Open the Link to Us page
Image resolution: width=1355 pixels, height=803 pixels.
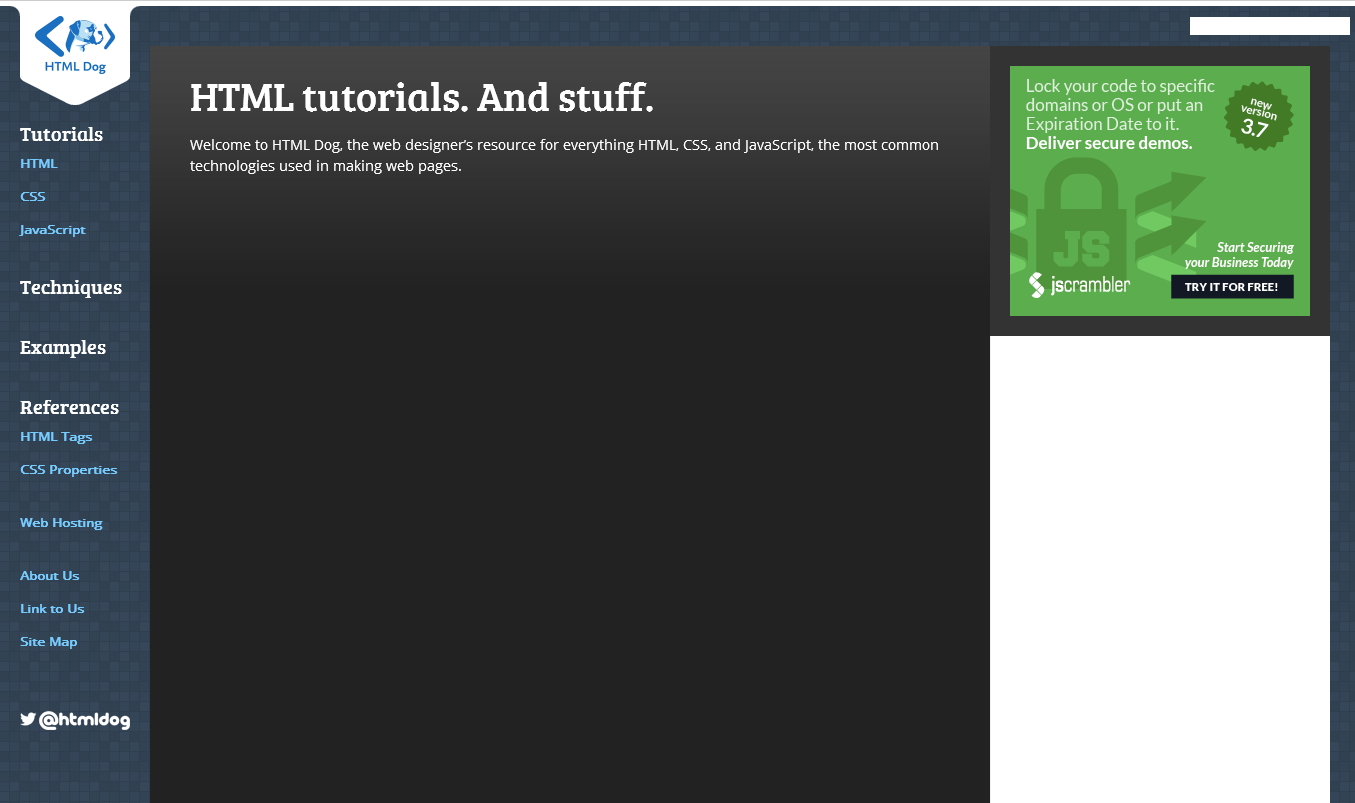coord(52,608)
